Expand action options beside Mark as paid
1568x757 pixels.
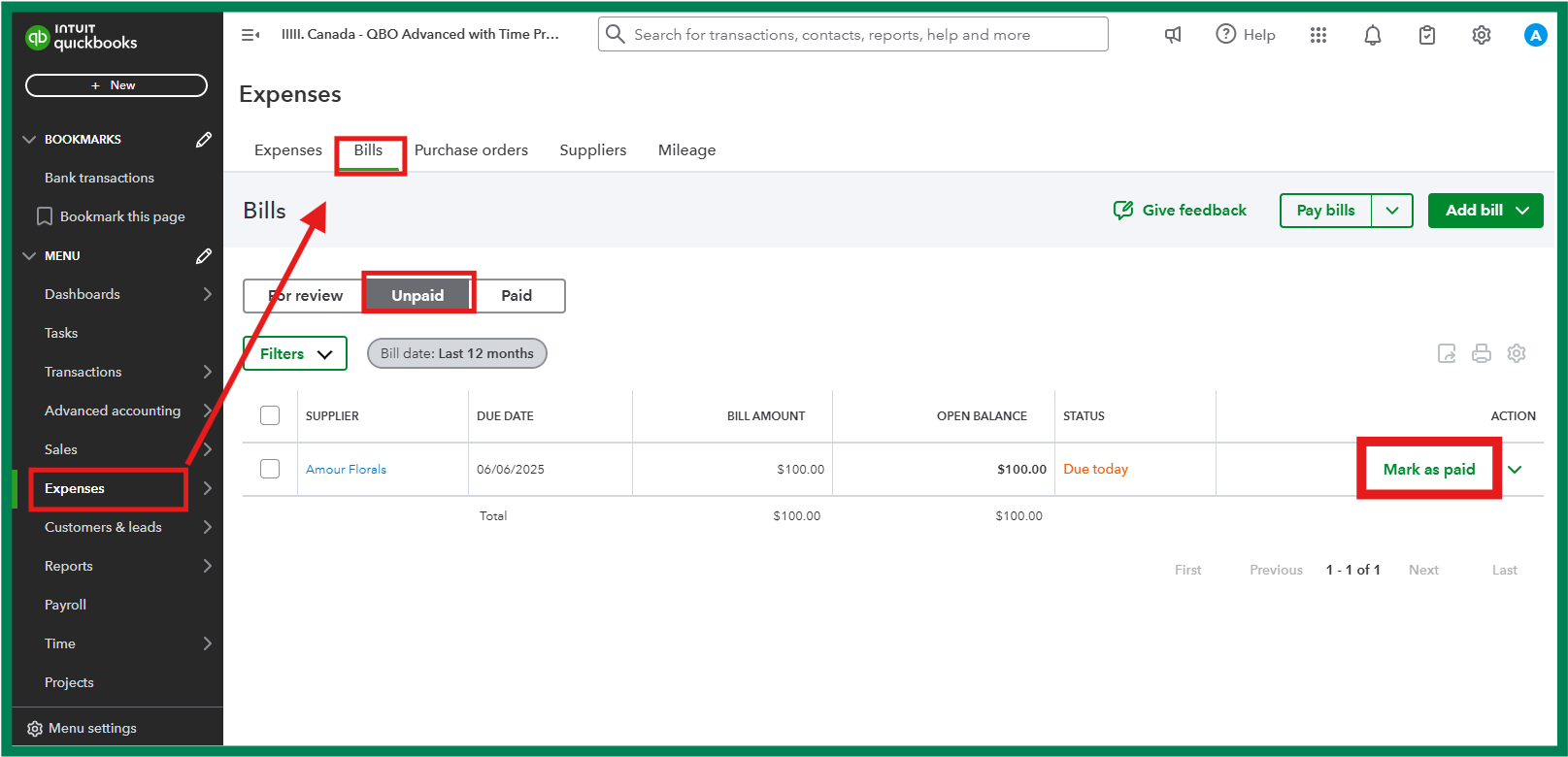click(1515, 470)
